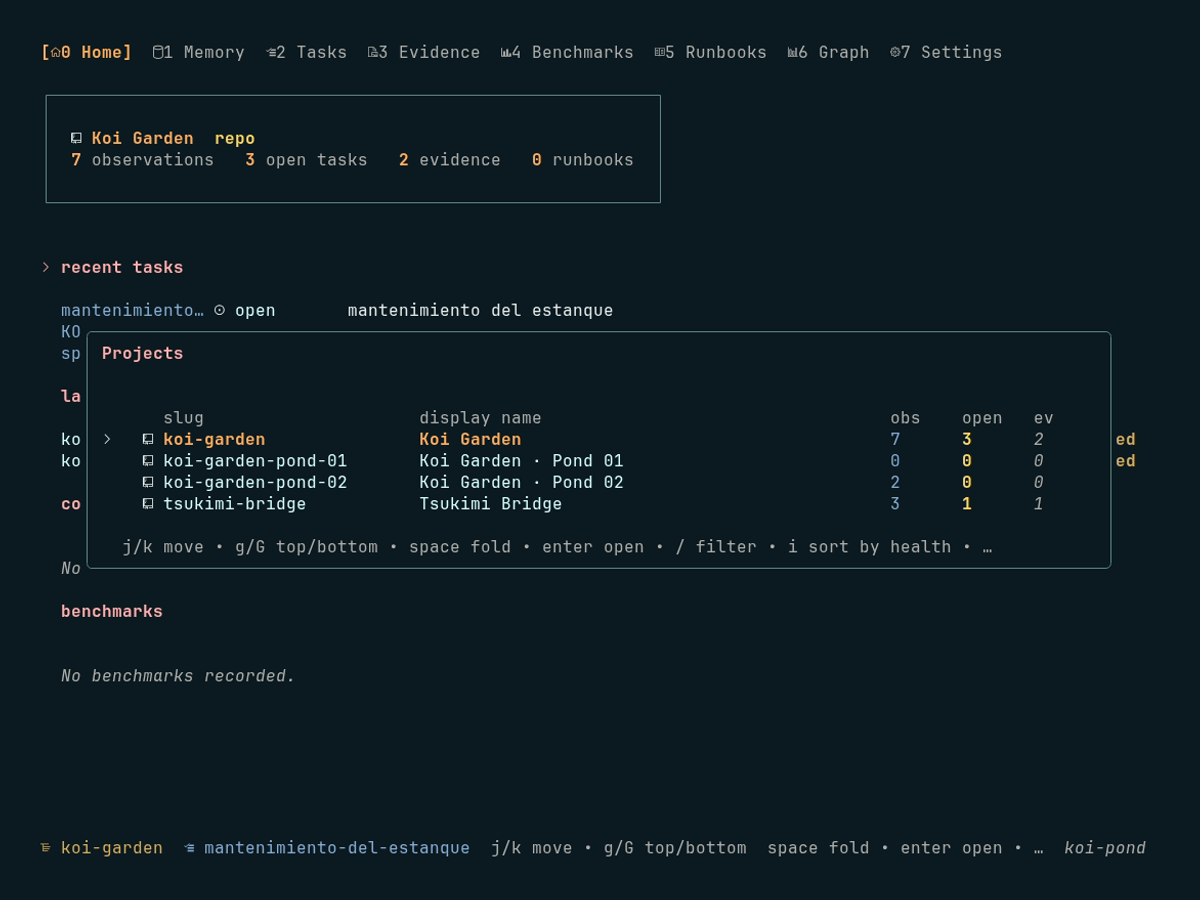Screen dimensions: 1200x900
Task: Click open count 1 in tsukimi-bridge row
Action: point(967,504)
